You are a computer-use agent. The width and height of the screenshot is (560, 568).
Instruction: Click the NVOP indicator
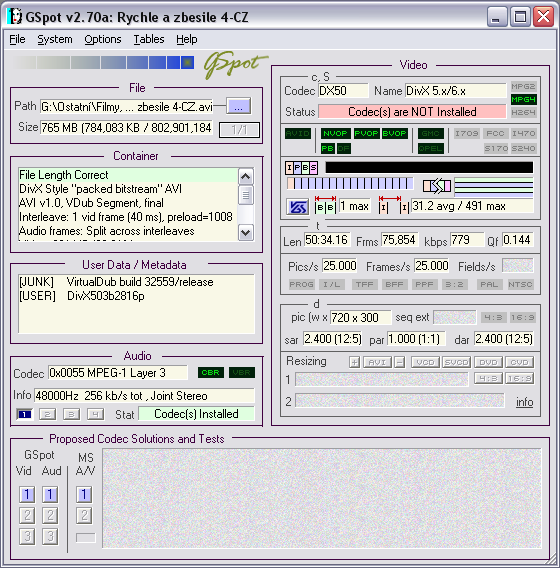pos(335,133)
